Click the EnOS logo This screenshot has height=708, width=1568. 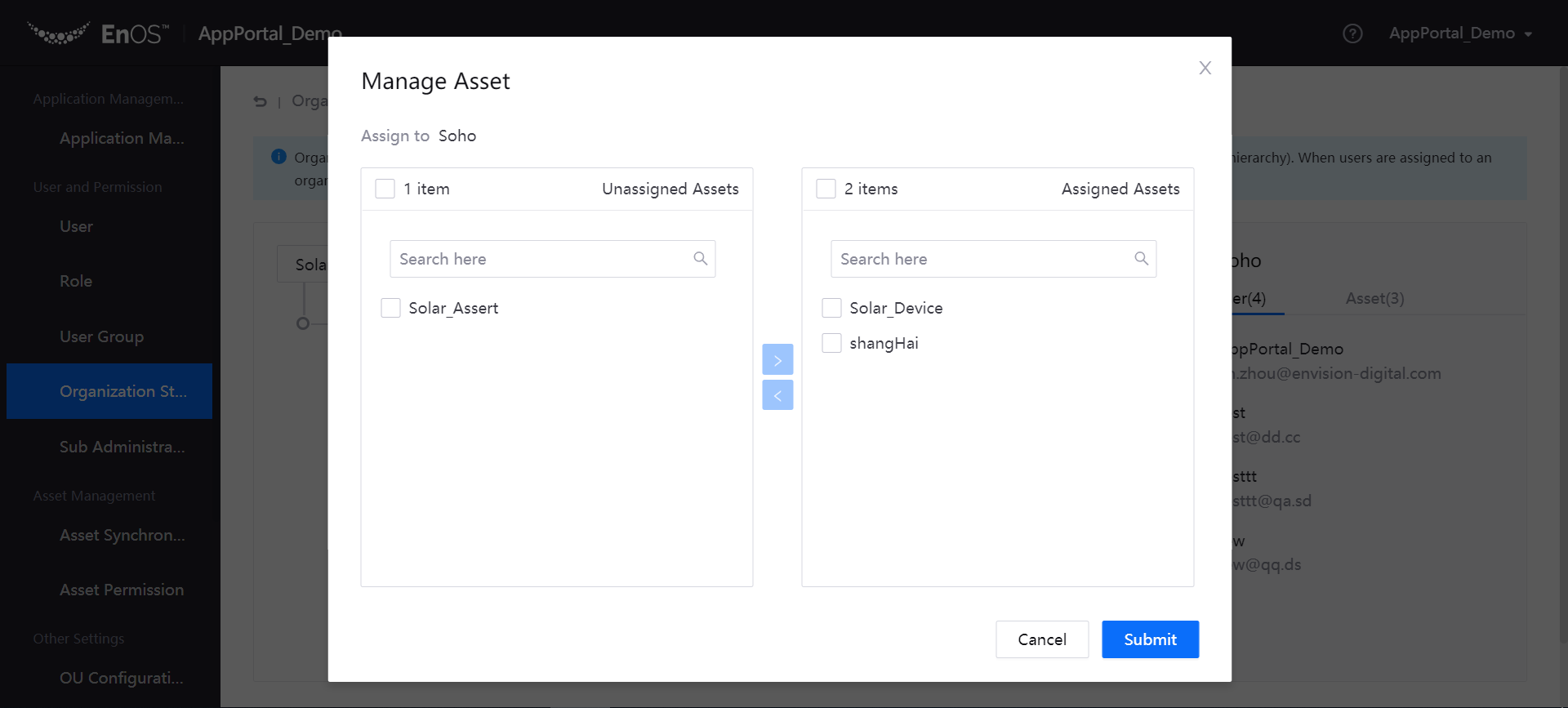pos(98,33)
